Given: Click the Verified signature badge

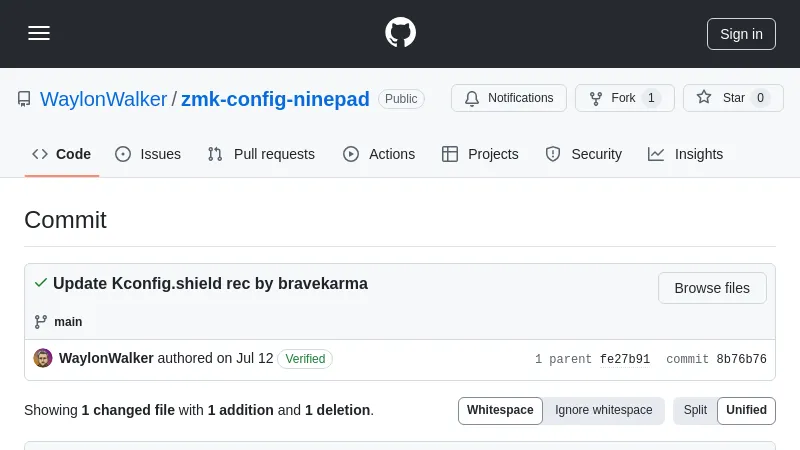Looking at the screenshot, I should pos(305,358).
